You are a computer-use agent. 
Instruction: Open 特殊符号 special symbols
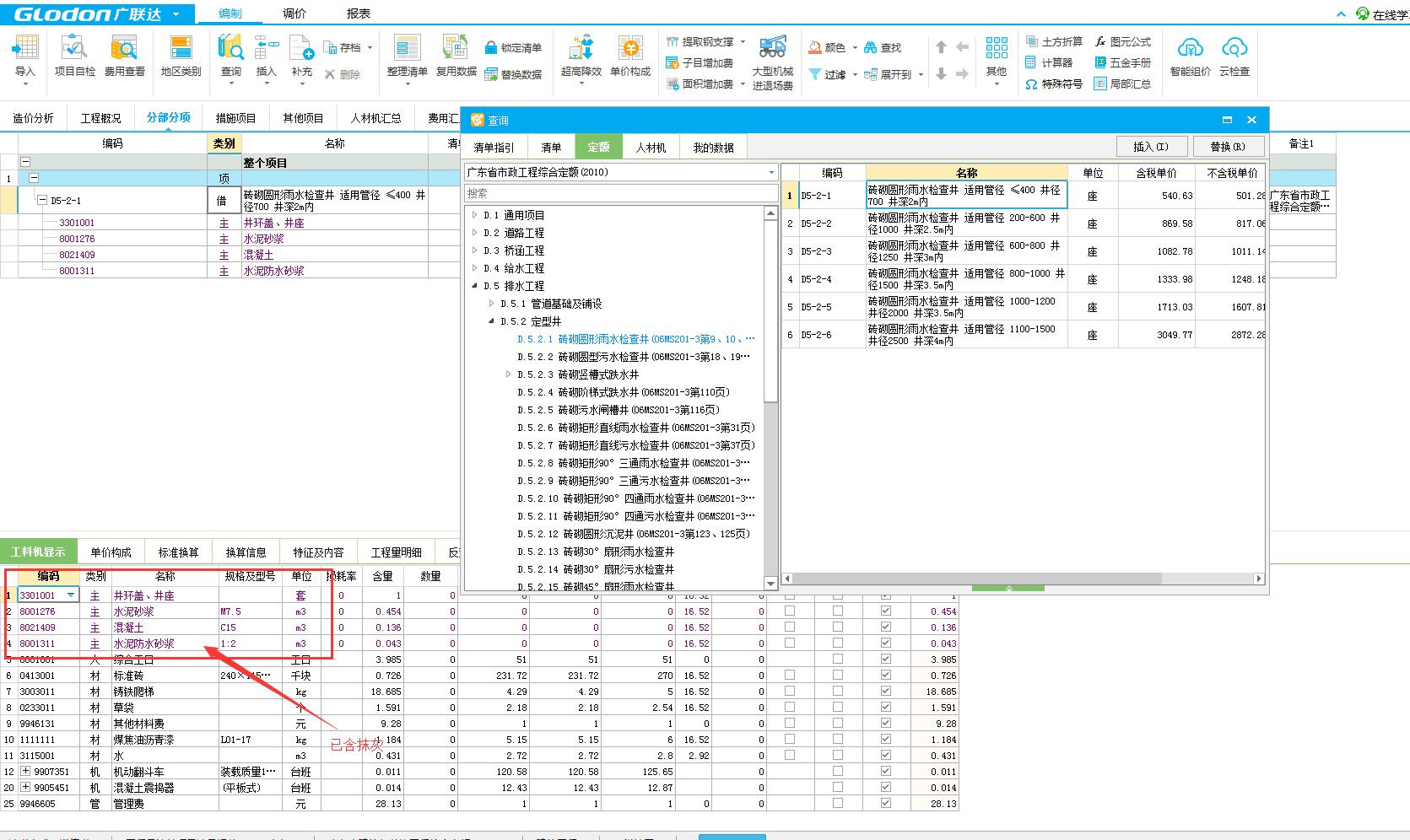pyautogui.click(x=1054, y=83)
